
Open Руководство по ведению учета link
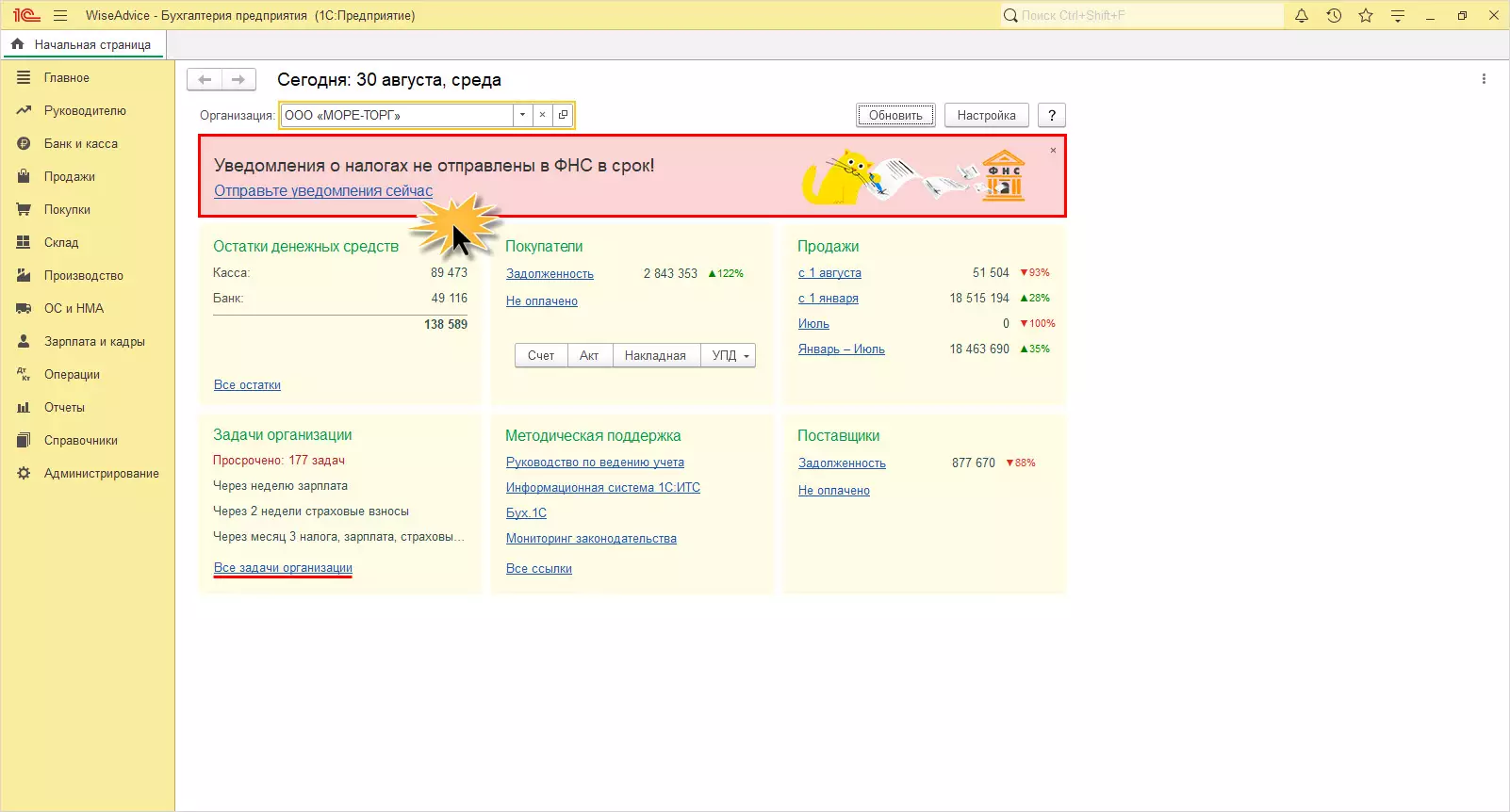[595, 463]
